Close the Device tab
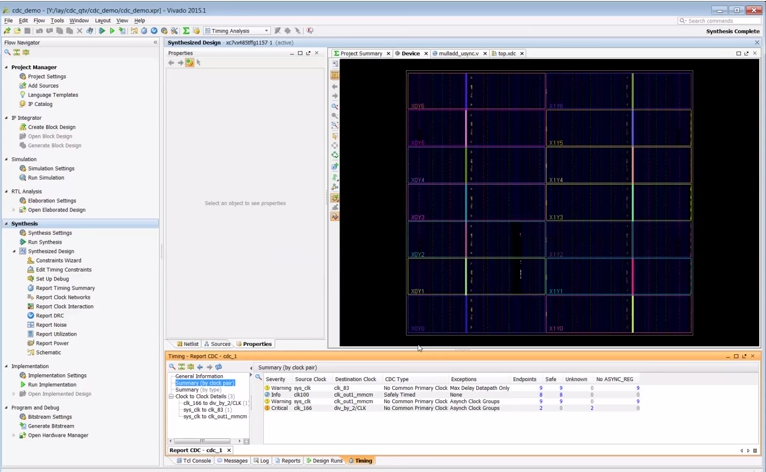 click(426, 53)
